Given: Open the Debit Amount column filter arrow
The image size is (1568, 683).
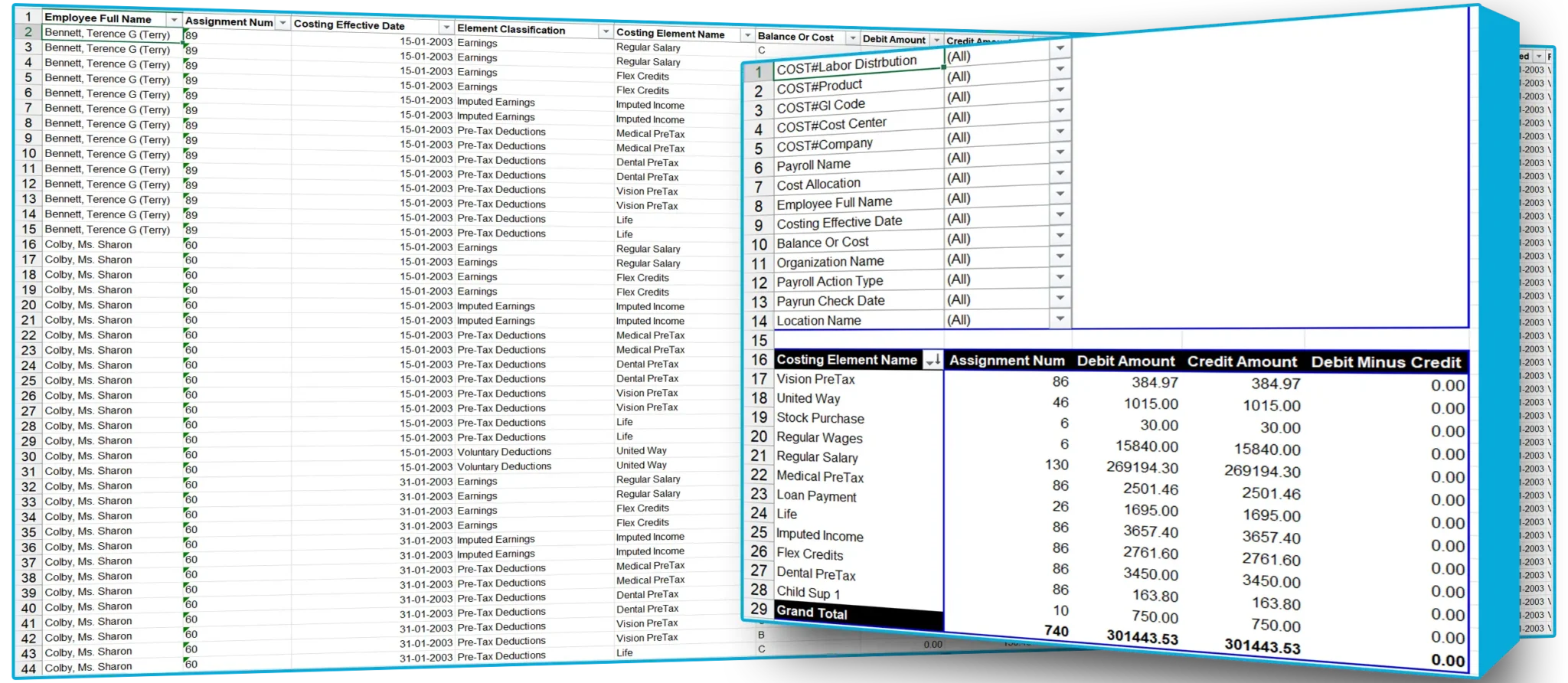Looking at the screenshot, I should click(x=936, y=40).
